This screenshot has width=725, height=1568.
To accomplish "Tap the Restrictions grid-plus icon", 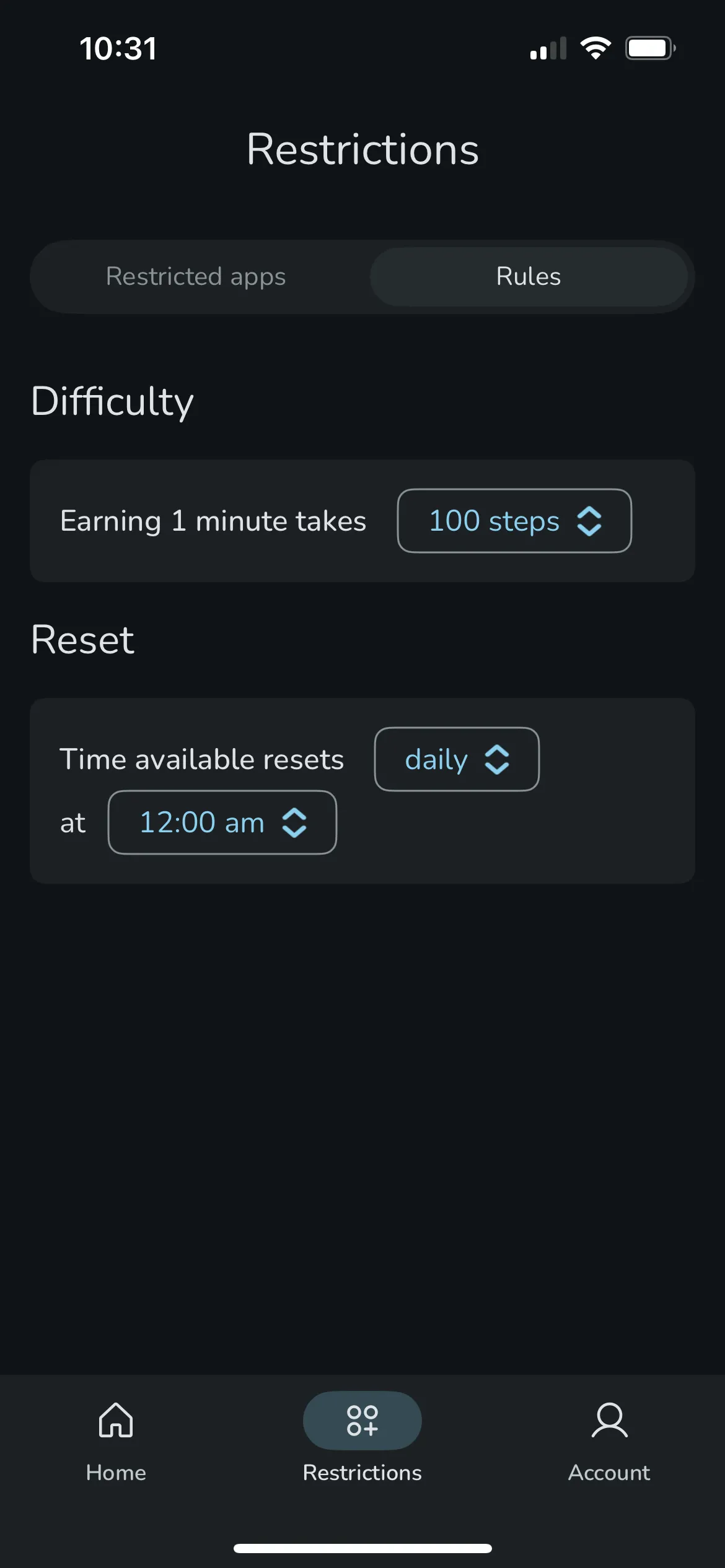I will tap(362, 1421).
